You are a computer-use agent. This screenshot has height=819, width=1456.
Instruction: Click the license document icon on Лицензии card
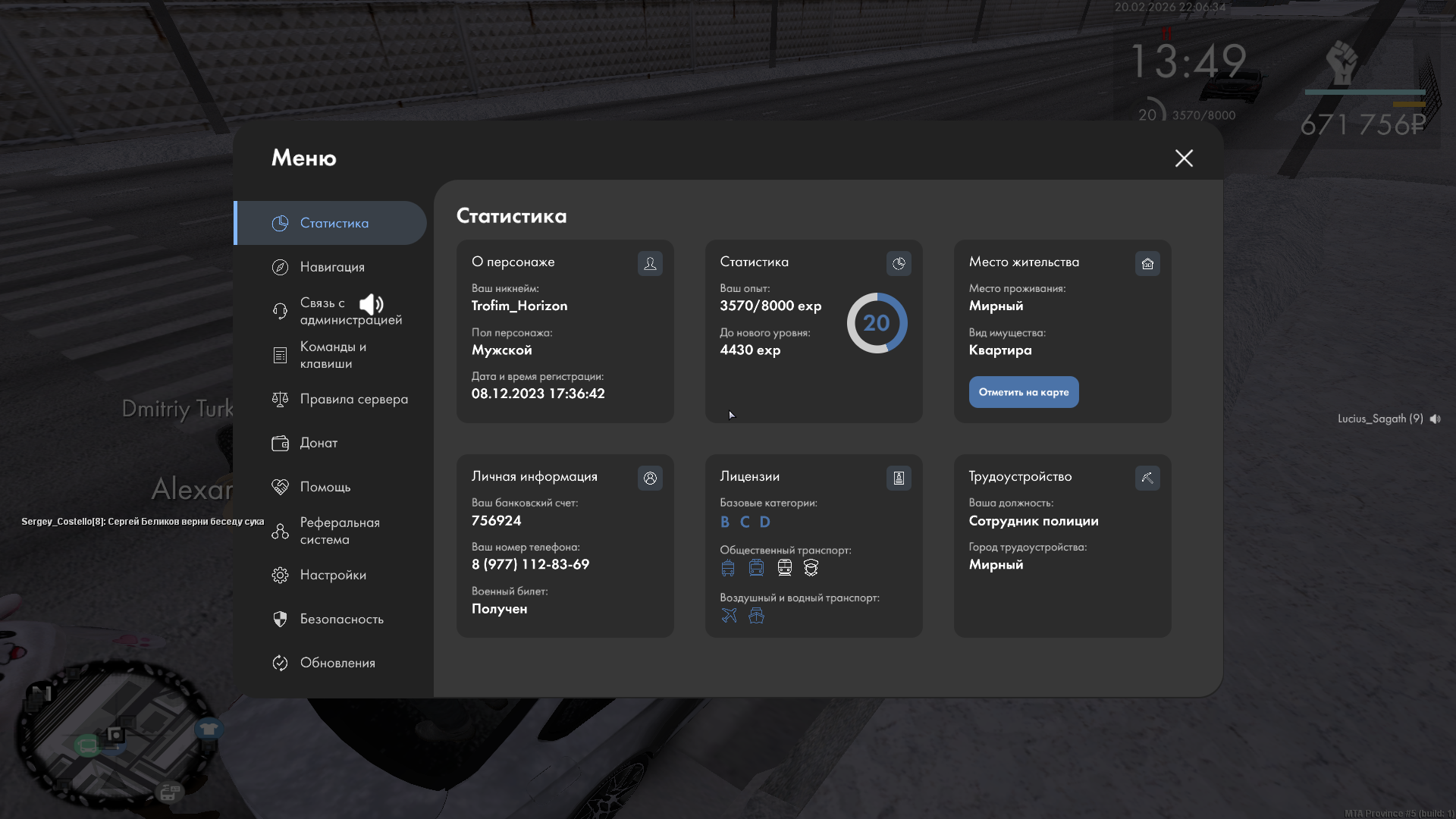pos(899,478)
